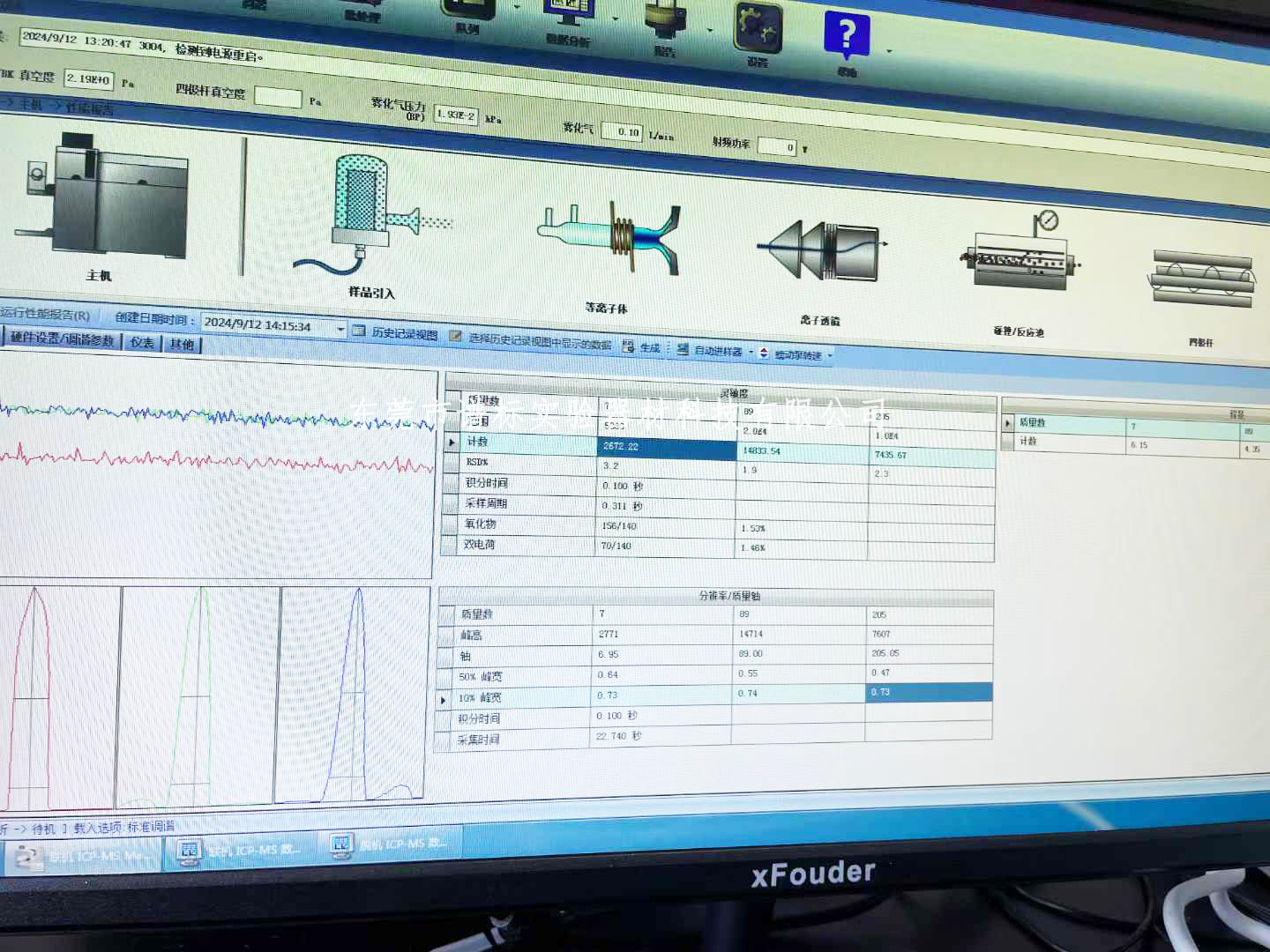Expand the 创建日期时间 date dropdown
Image resolution: width=1270 pixels, height=952 pixels.
[340, 329]
